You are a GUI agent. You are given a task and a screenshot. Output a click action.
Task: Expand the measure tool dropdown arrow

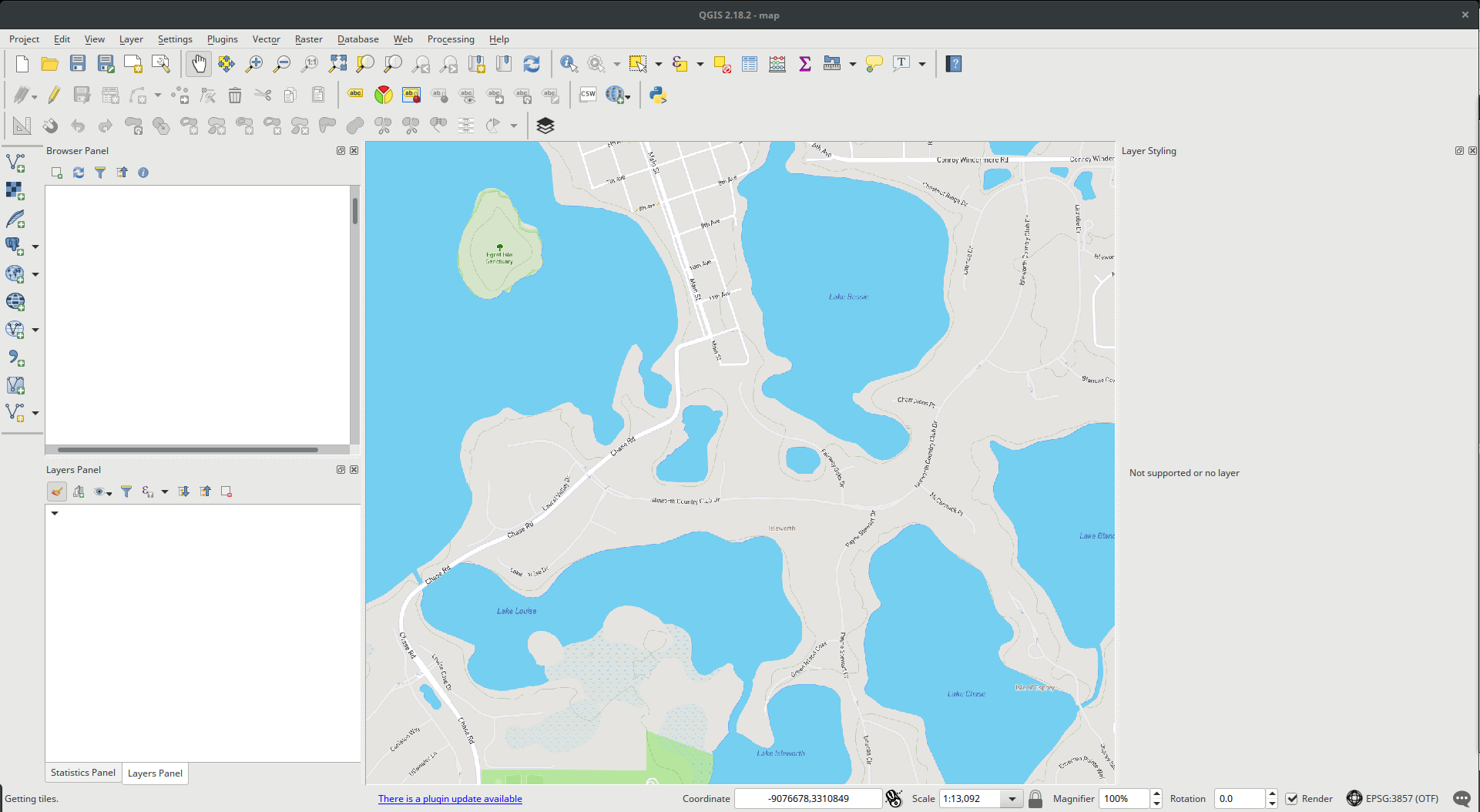coord(853,64)
